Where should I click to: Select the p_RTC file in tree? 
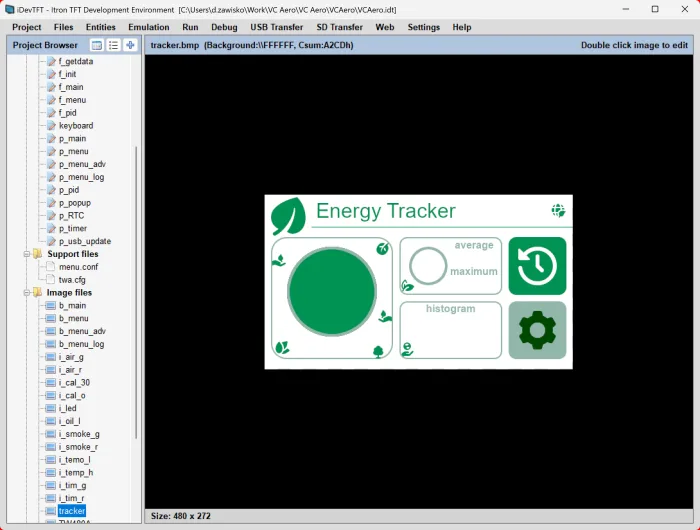point(71,216)
